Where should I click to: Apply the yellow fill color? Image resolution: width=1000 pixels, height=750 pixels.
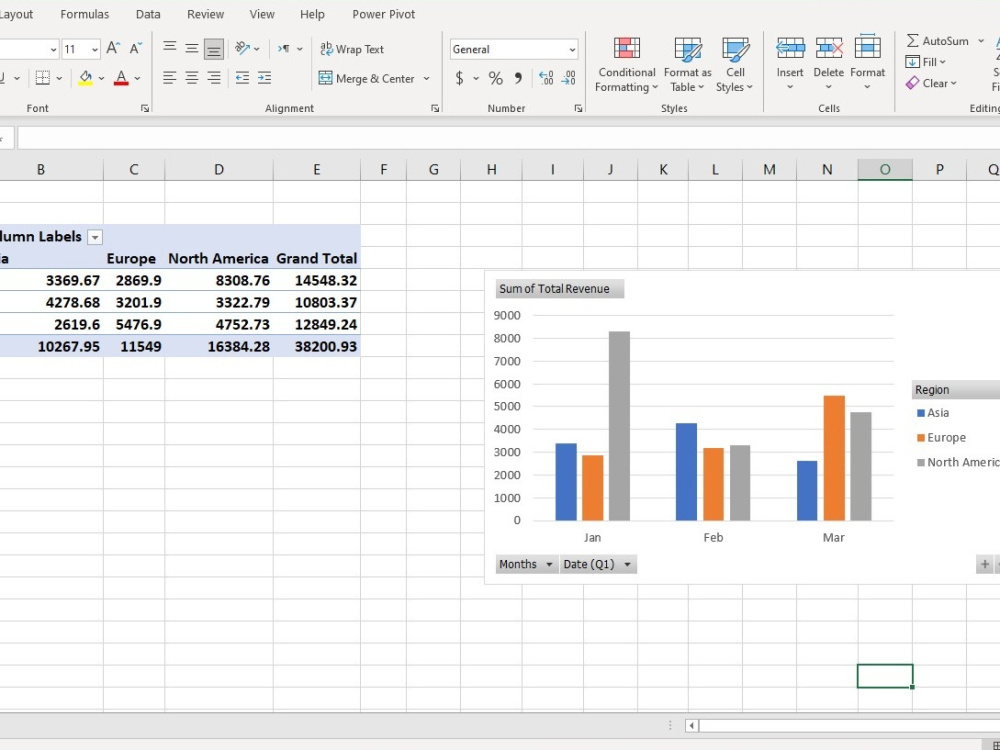coord(85,78)
